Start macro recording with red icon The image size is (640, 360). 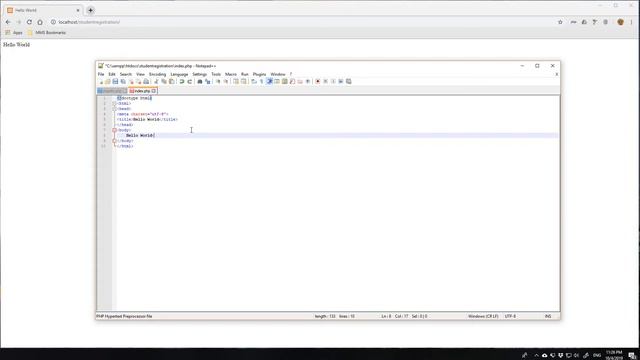point(318,82)
